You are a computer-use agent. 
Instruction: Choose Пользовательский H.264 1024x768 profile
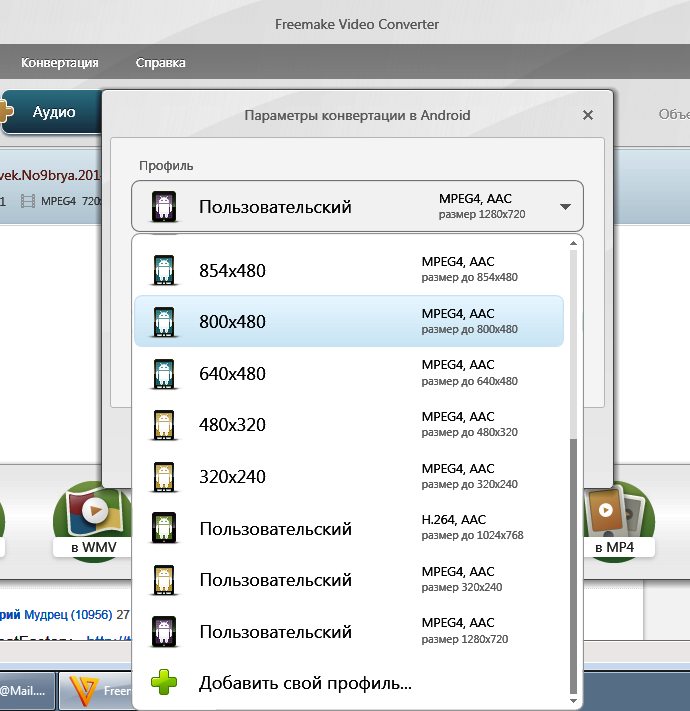pyautogui.click(x=349, y=528)
